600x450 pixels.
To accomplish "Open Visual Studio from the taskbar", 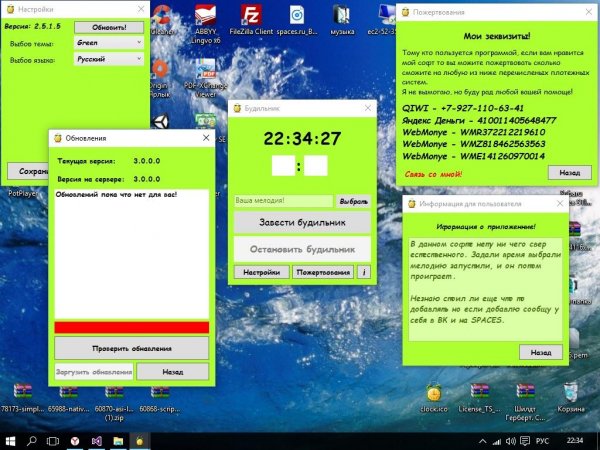I will tap(96, 440).
